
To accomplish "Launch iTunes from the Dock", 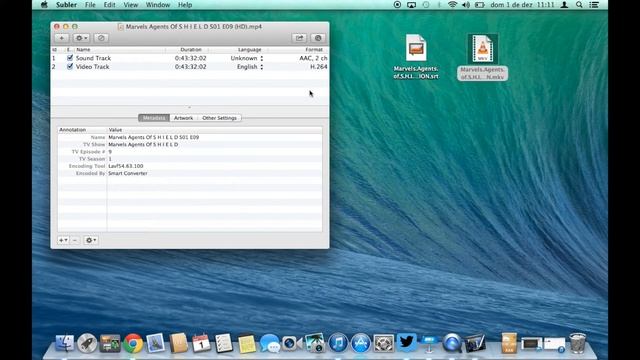I will click(338, 343).
